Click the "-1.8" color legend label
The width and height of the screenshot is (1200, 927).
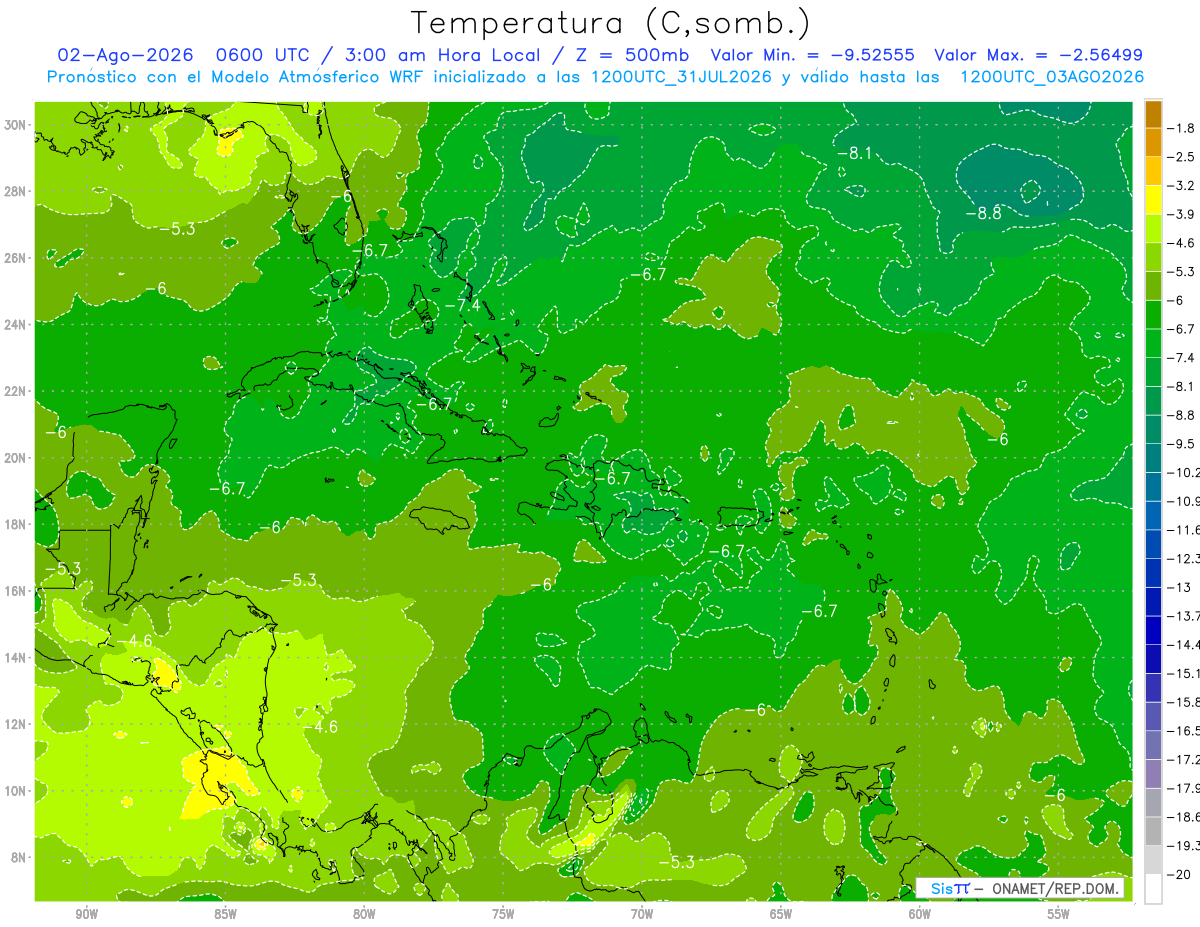[x=1182, y=128]
